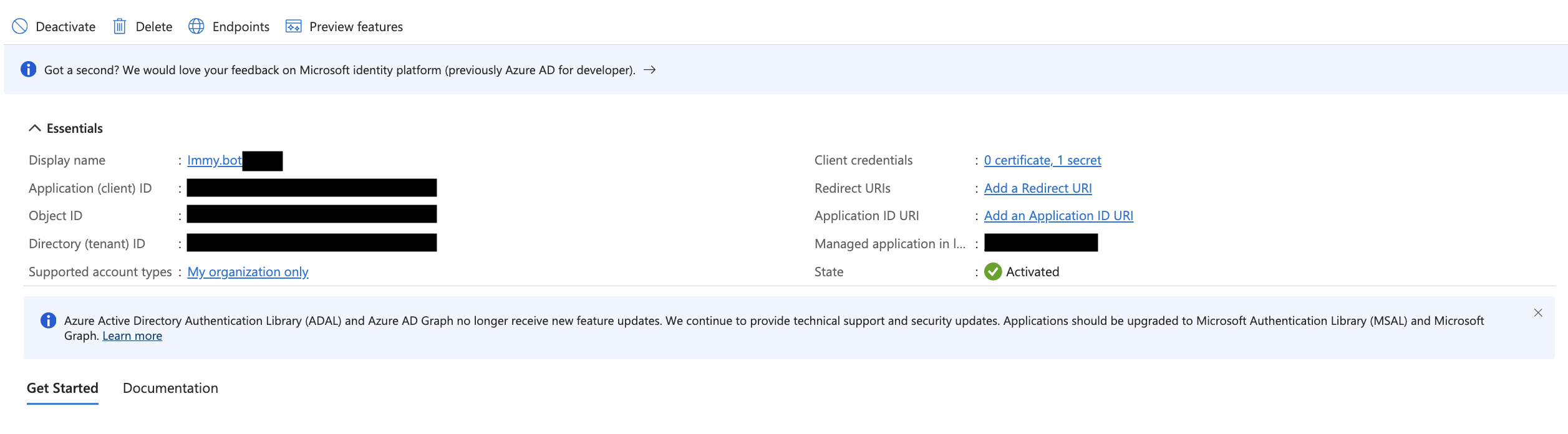Click the Client credentials label

click(x=863, y=160)
